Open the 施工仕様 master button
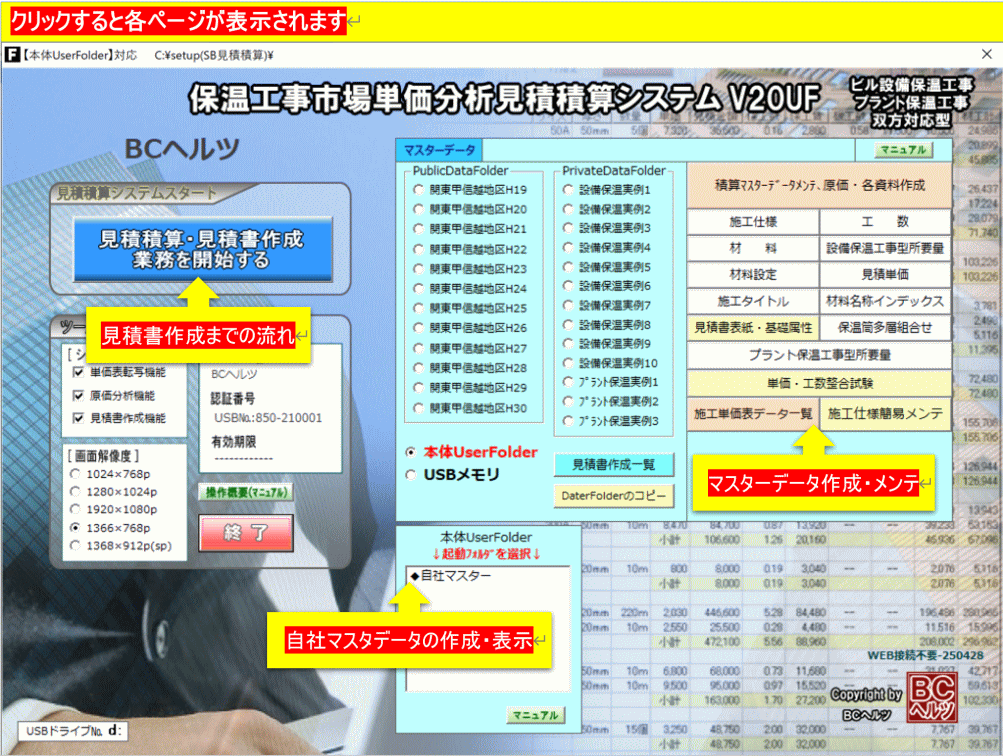1003x756 pixels. coord(753,222)
